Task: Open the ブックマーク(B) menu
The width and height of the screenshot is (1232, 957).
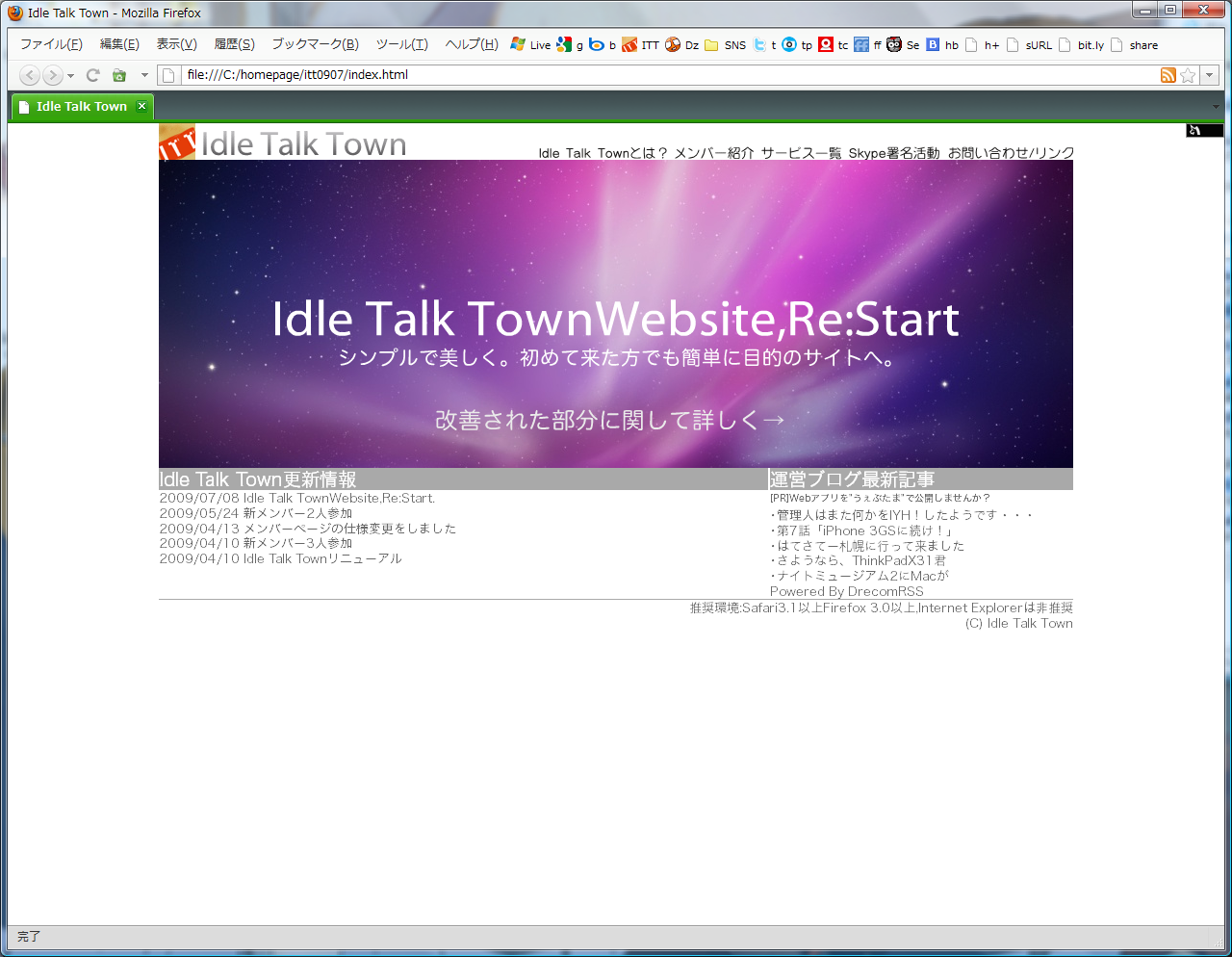Action: [x=315, y=44]
